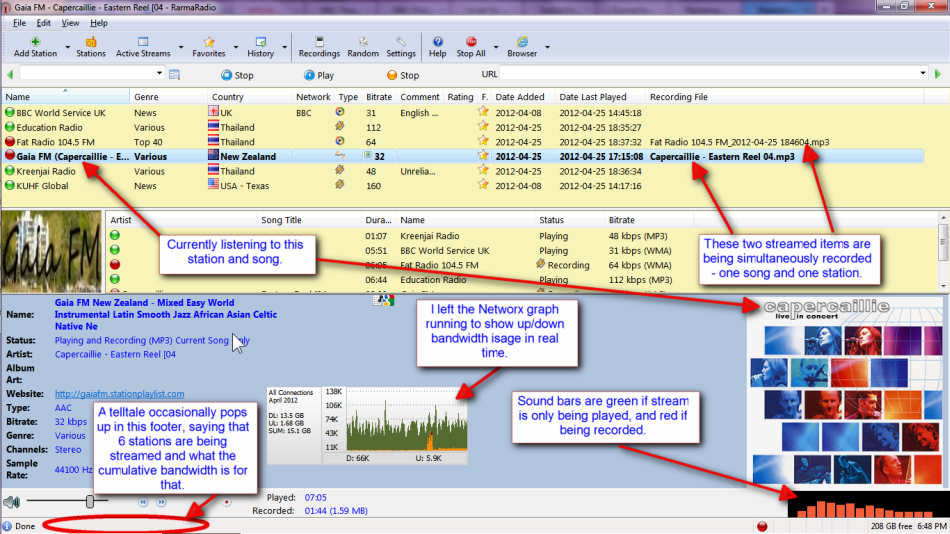Screen dimensions: 950x534
Task: Click the green status icon for Education Radio
Action: pos(10,127)
